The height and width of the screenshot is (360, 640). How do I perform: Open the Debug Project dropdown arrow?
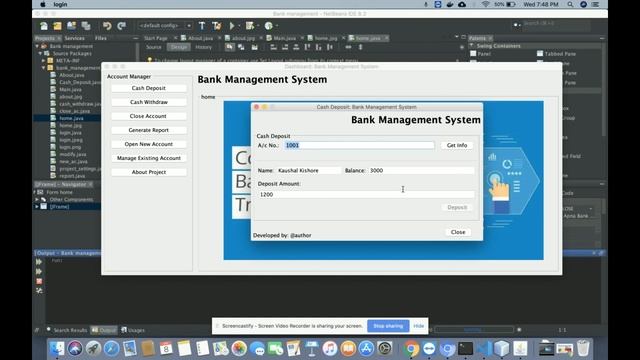pos(258,26)
